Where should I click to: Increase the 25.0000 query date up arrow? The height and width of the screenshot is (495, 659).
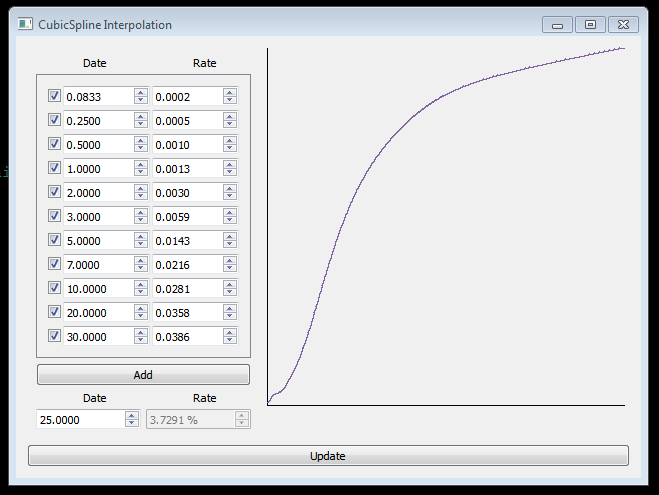click(x=132, y=415)
